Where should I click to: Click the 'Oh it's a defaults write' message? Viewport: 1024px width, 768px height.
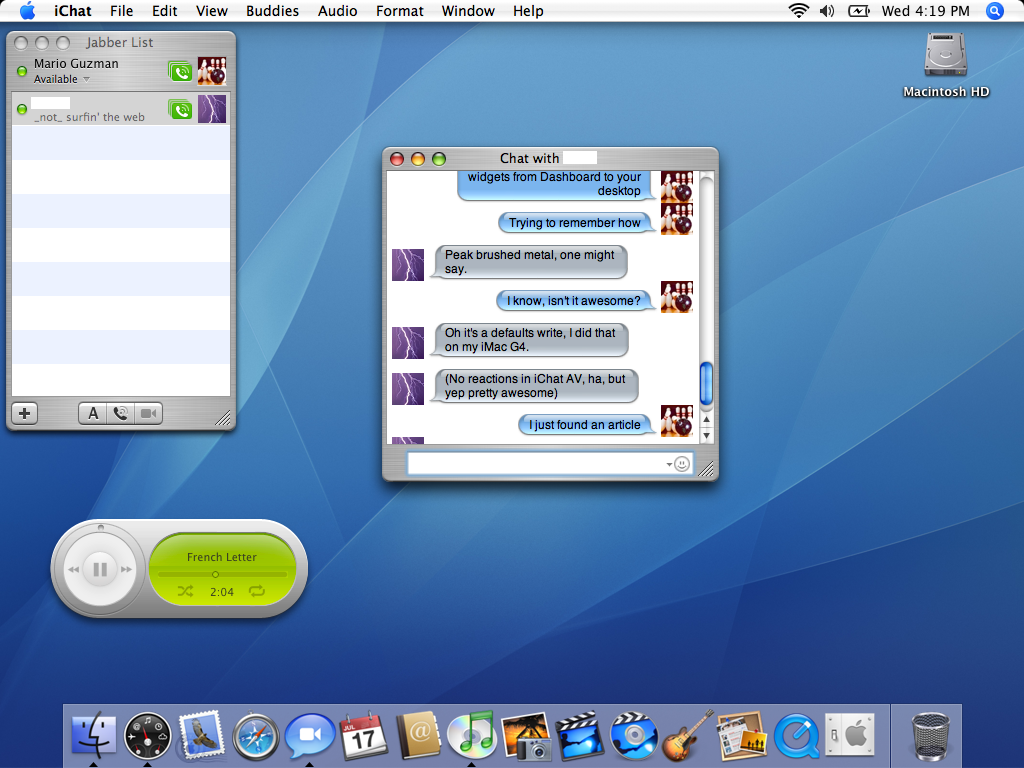pyautogui.click(x=530, y=340)
